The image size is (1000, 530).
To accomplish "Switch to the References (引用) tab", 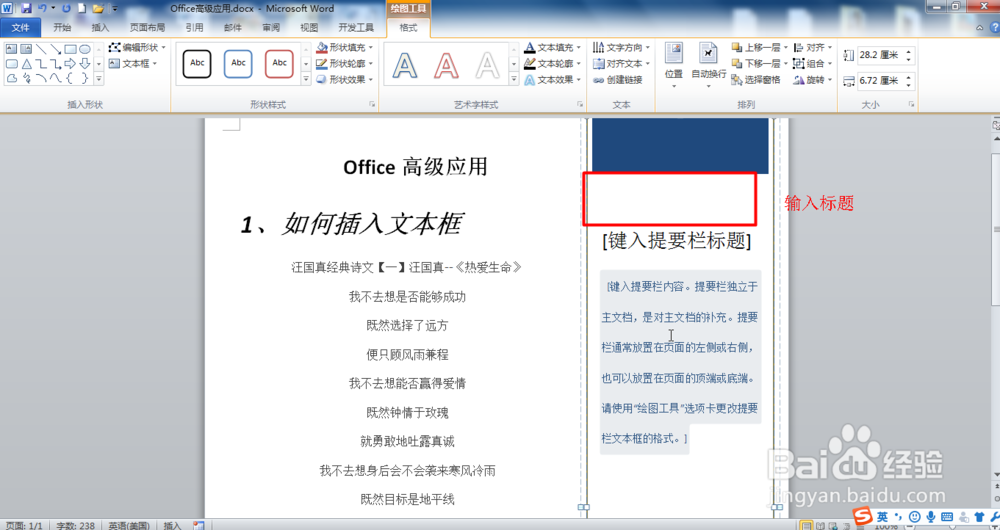I will point(195,27).
